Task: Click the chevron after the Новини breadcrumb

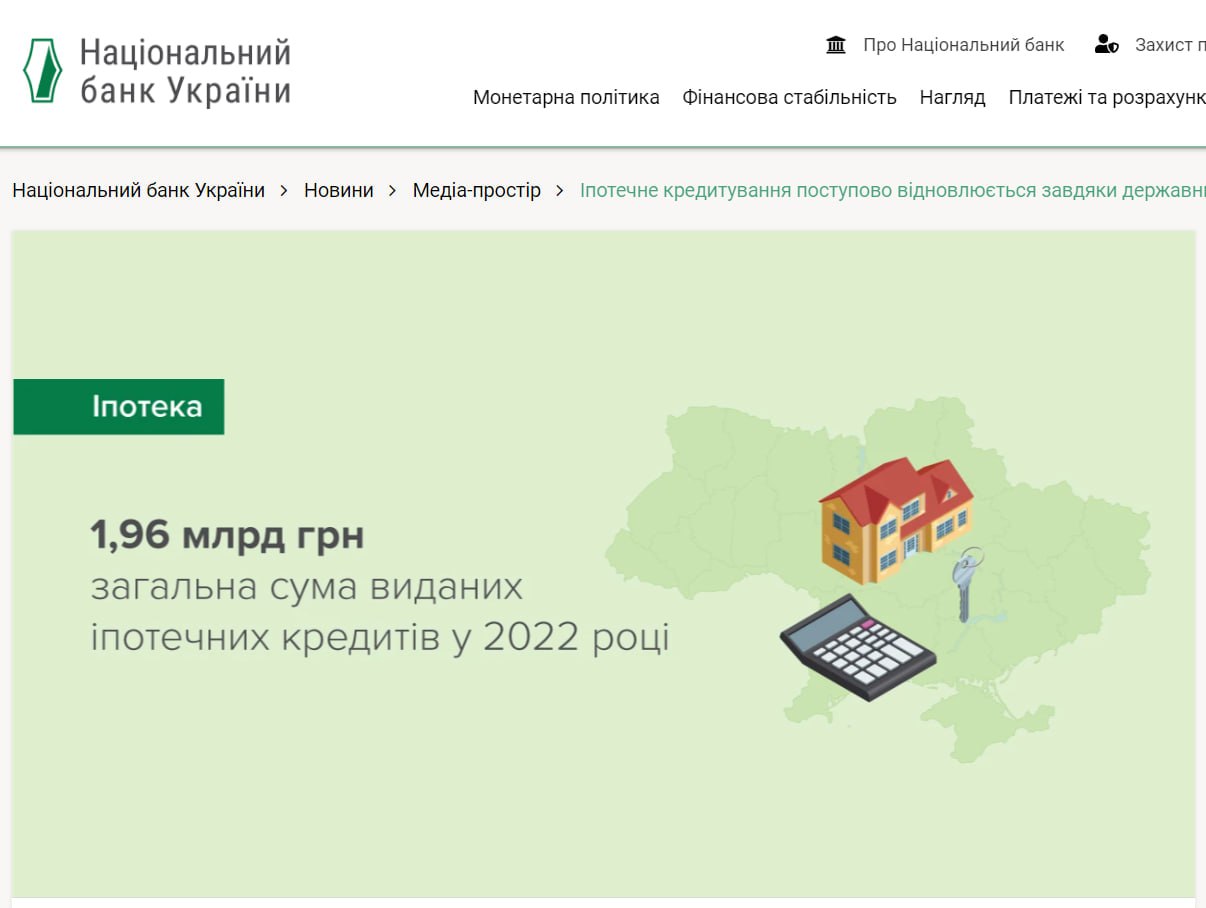Action: point(393,190)
